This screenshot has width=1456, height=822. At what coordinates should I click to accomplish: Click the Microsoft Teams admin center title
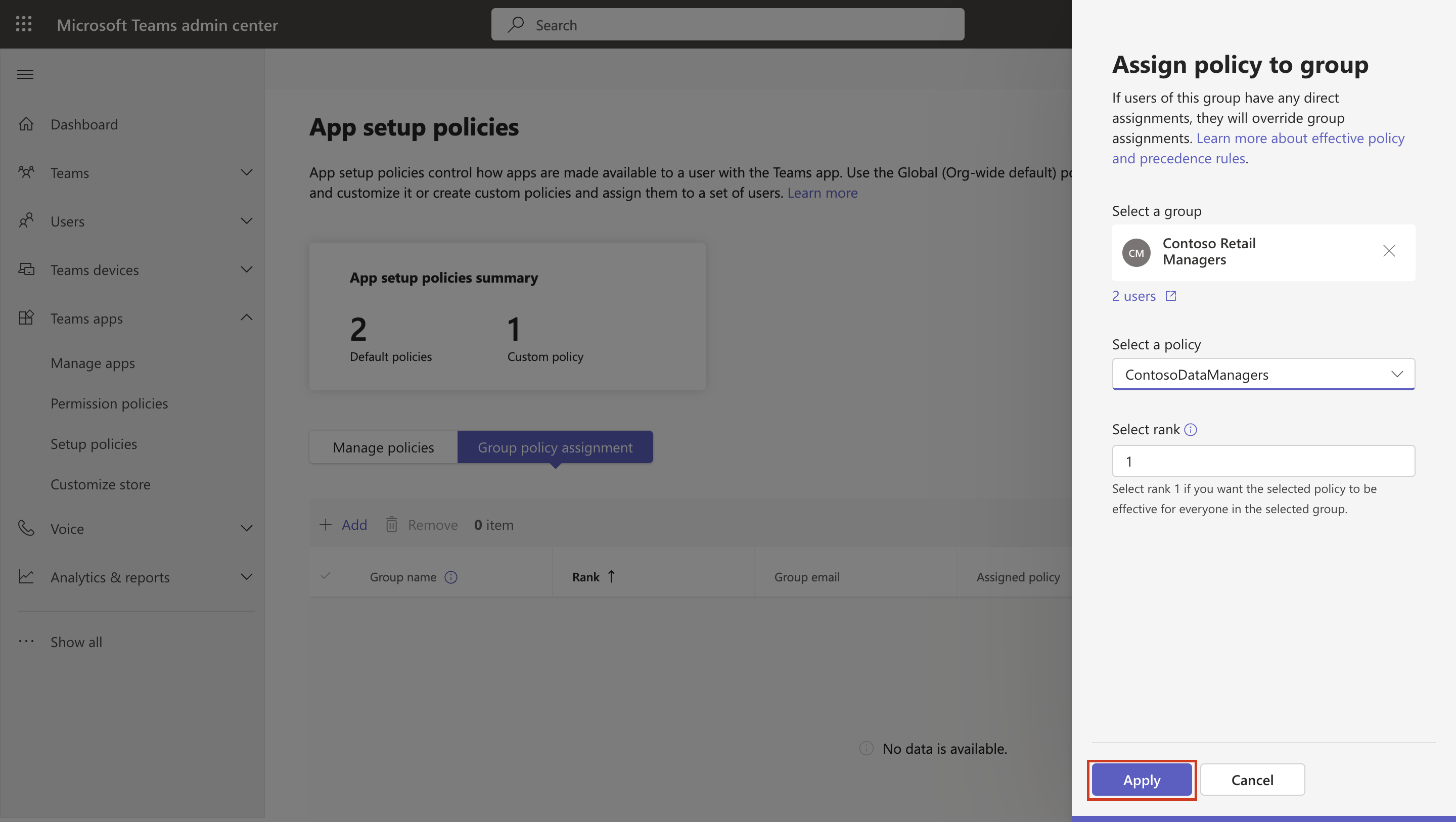[167, 24]
